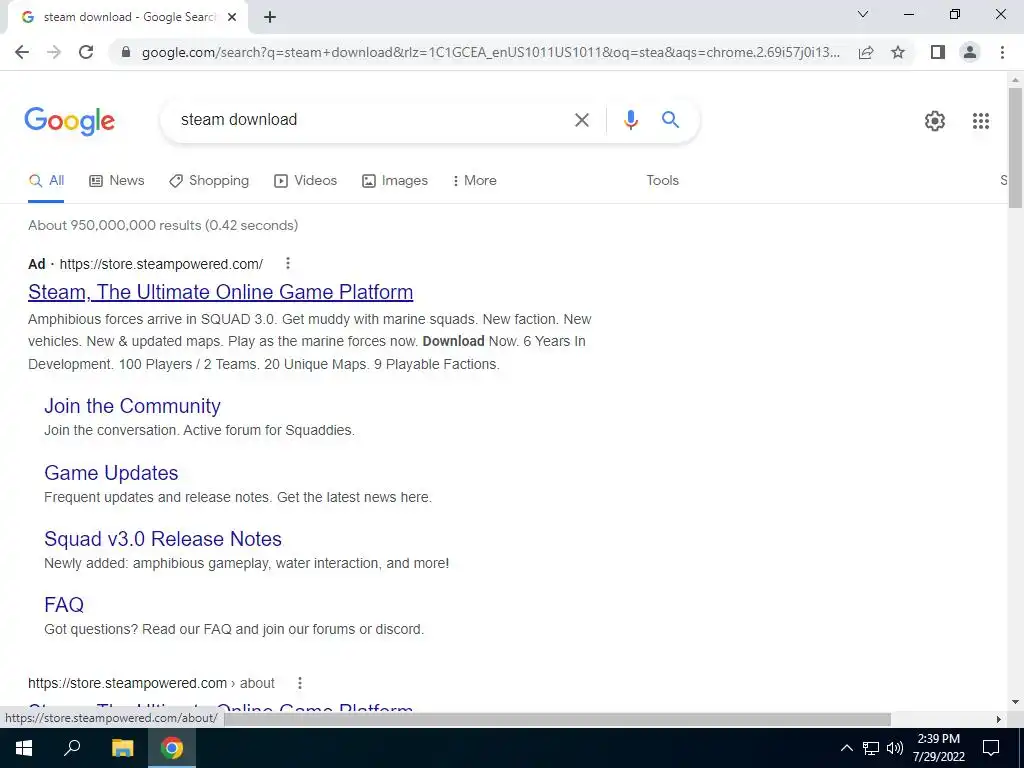Share this page from the address bar
The image size is (1024, 768).
(866, 52)
